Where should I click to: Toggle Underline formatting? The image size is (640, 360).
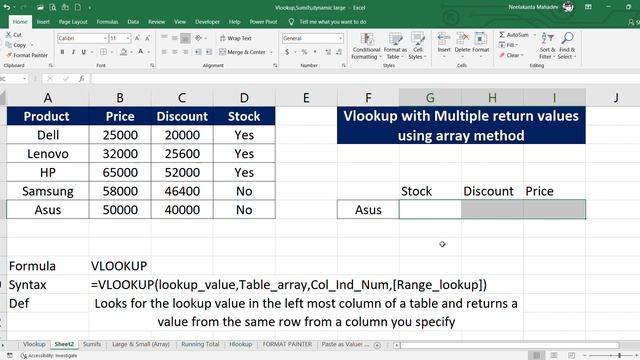click(x=84, y=52)
